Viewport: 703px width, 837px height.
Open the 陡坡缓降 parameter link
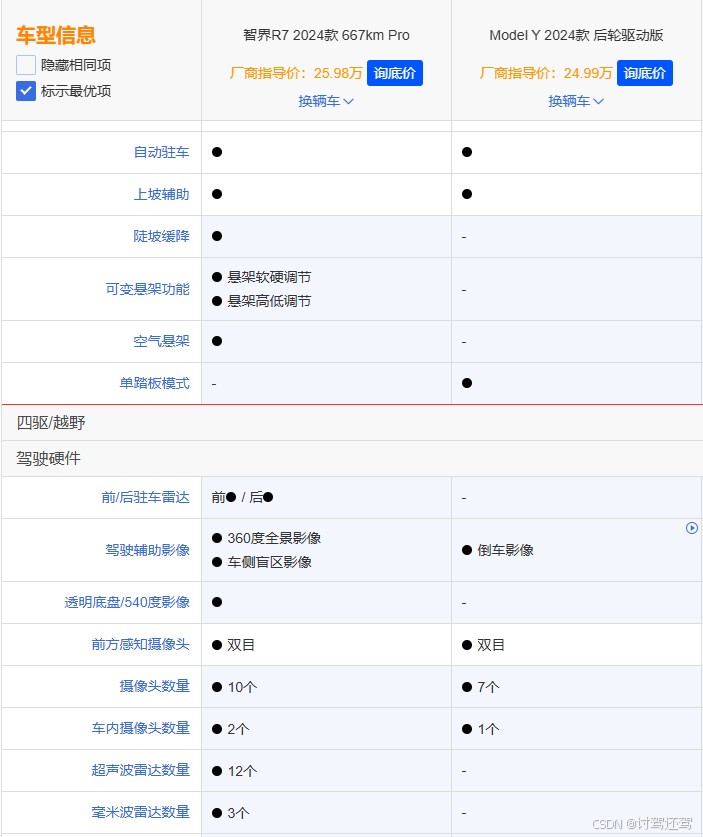pyautogui.click(x=161, y=236)
